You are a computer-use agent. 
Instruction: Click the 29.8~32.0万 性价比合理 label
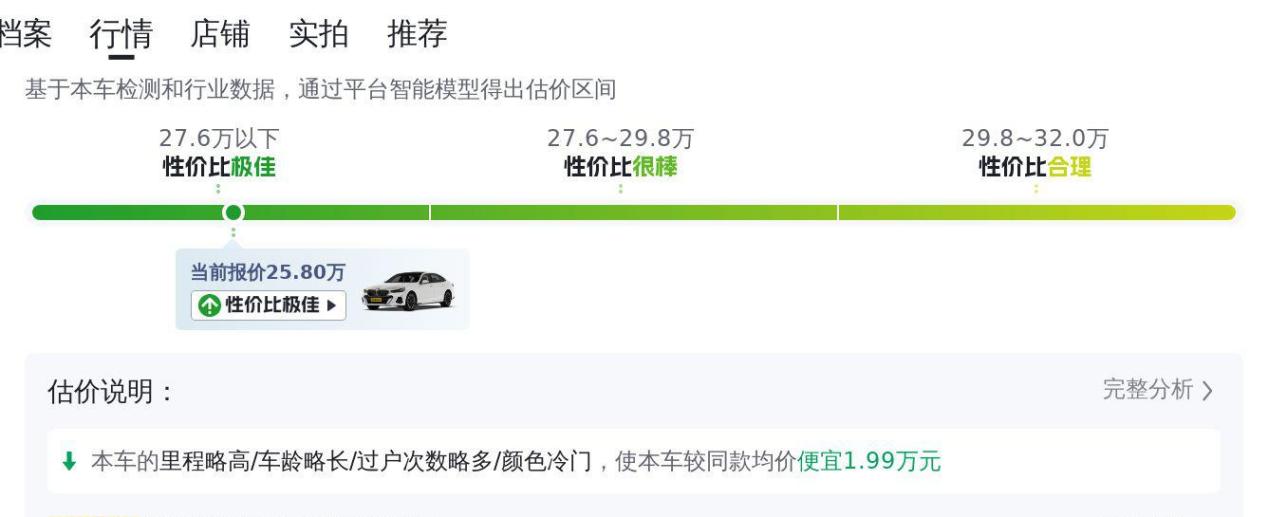(x=1035, y=153)
